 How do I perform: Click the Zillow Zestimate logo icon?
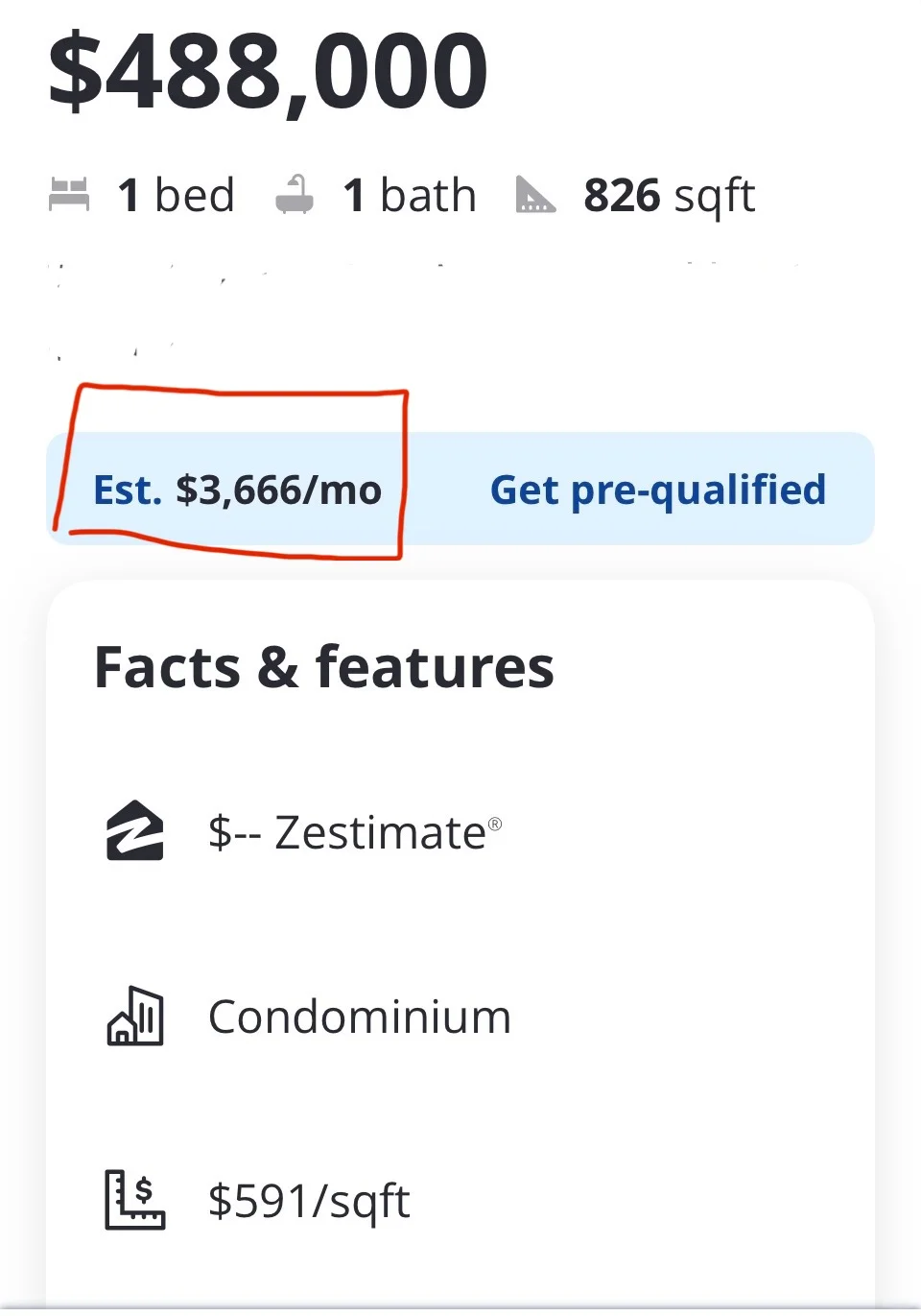(x=134, y=831)
